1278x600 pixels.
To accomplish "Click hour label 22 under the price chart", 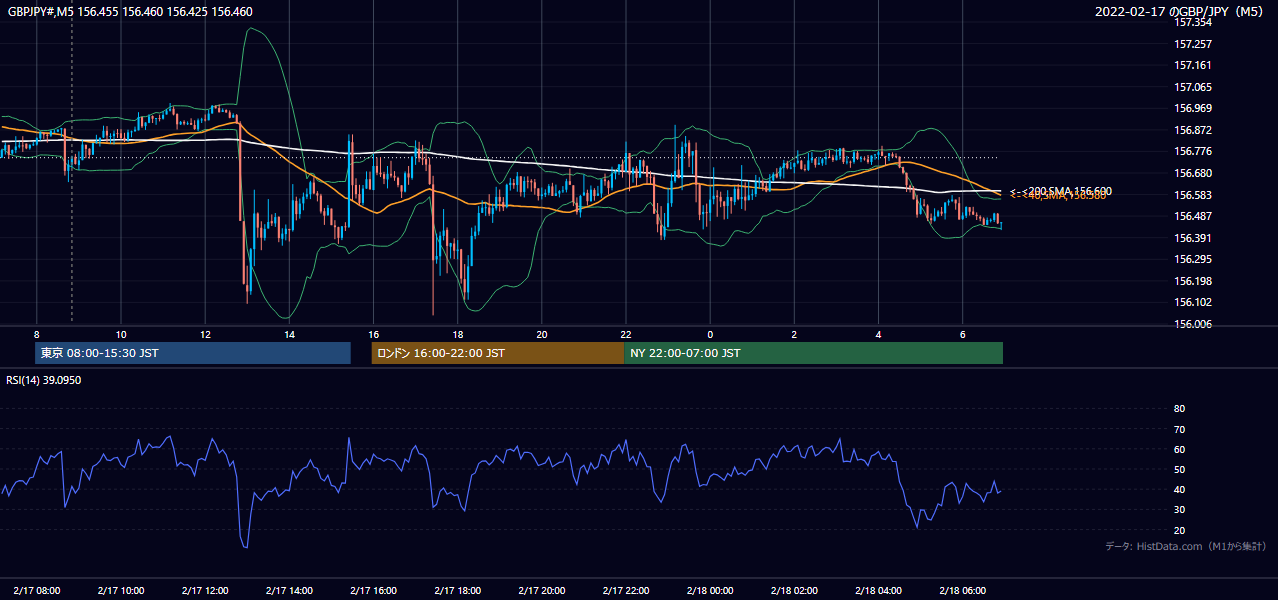I will coord(625,334).
